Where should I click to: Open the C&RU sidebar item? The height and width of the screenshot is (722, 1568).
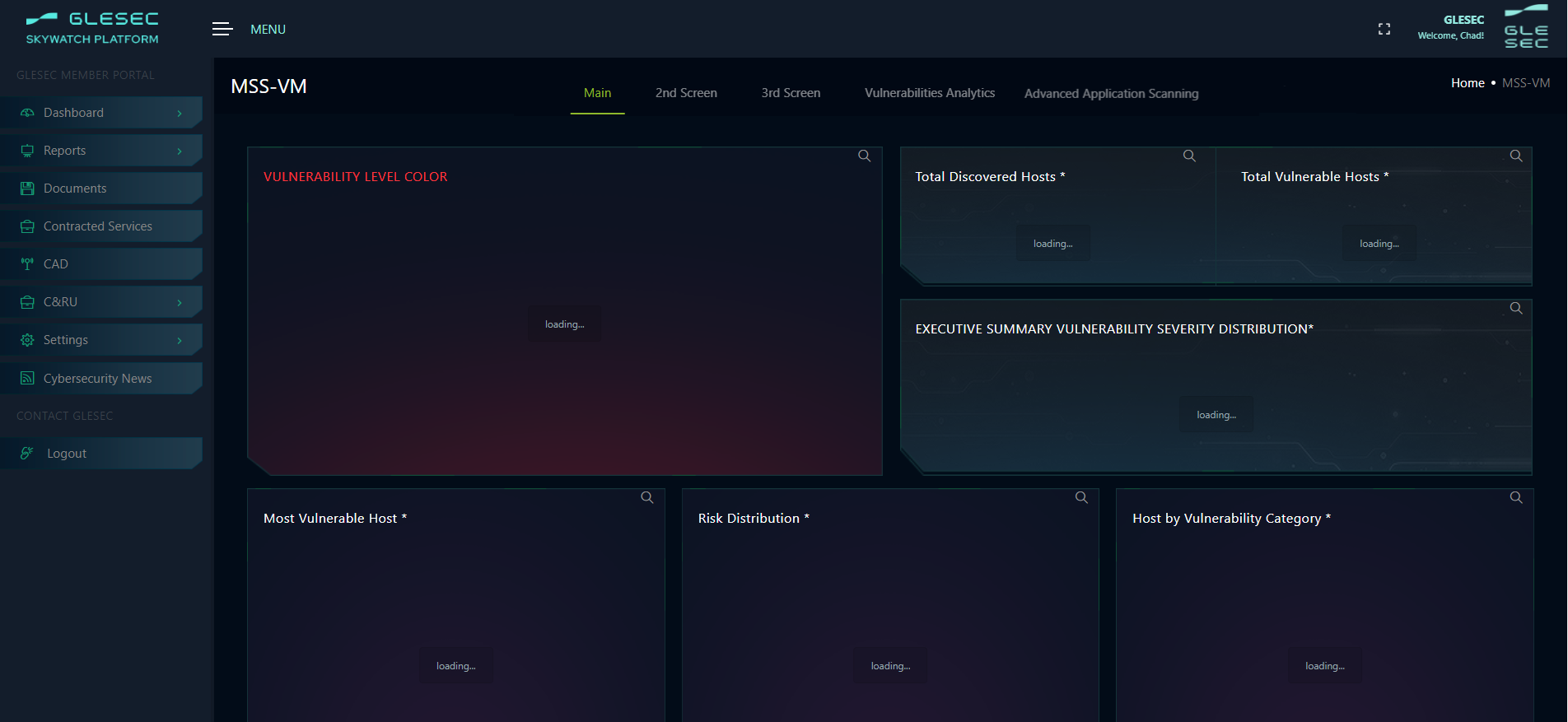[101, 302]
